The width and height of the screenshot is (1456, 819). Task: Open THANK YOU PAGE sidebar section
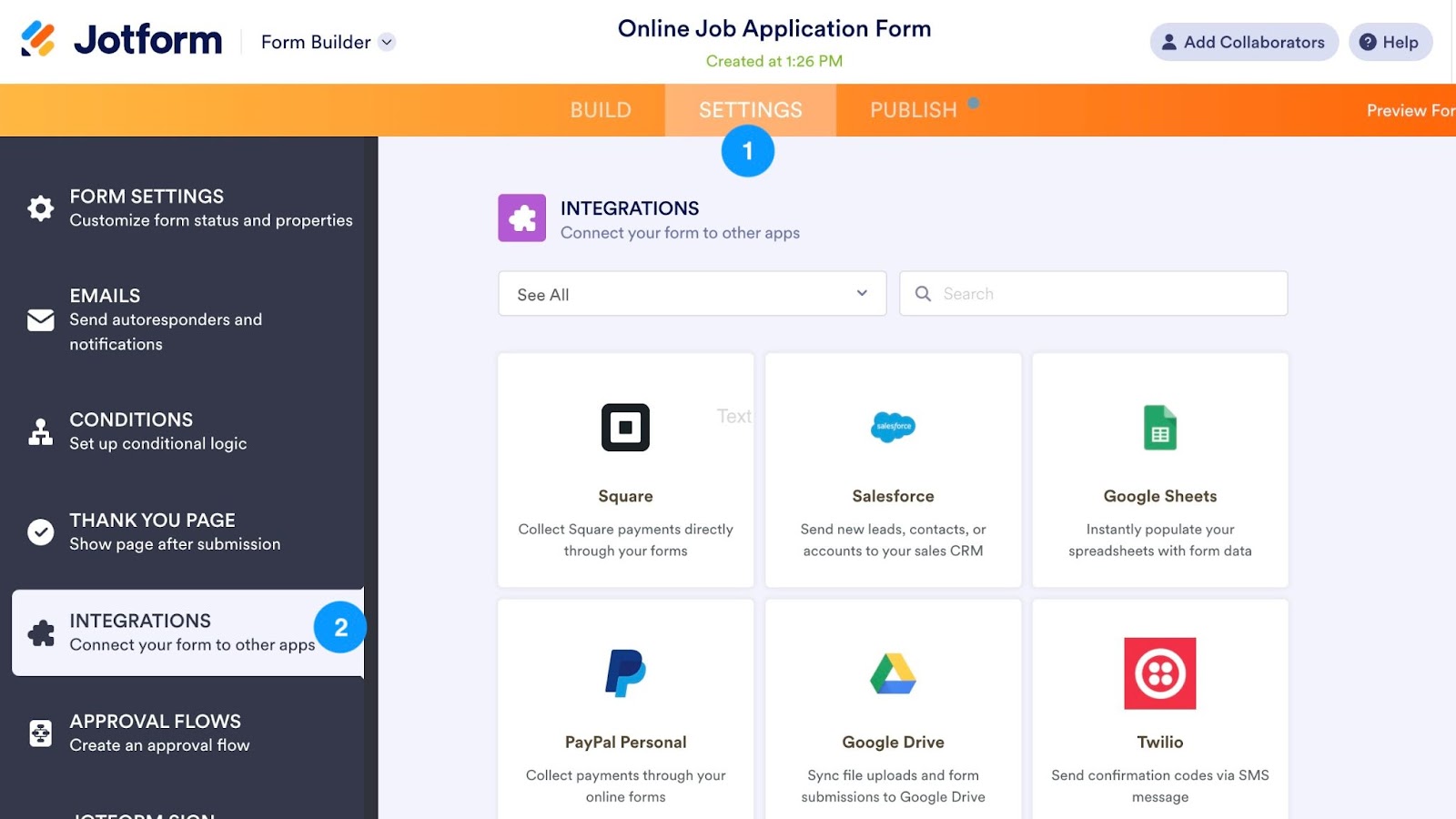[188, 531]
